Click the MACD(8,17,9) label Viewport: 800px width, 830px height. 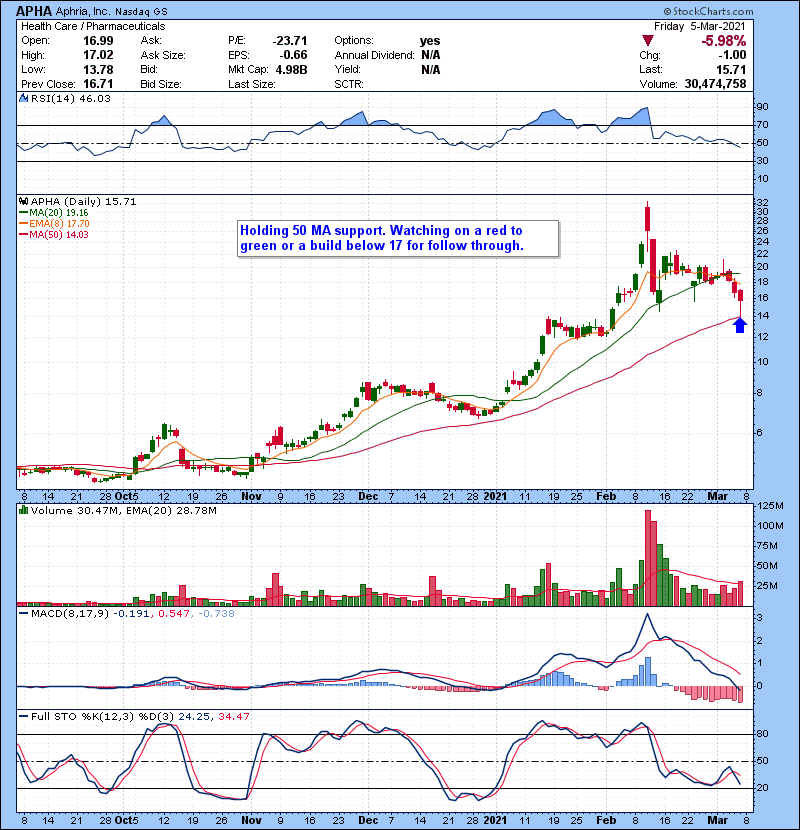tap(70, 614)
